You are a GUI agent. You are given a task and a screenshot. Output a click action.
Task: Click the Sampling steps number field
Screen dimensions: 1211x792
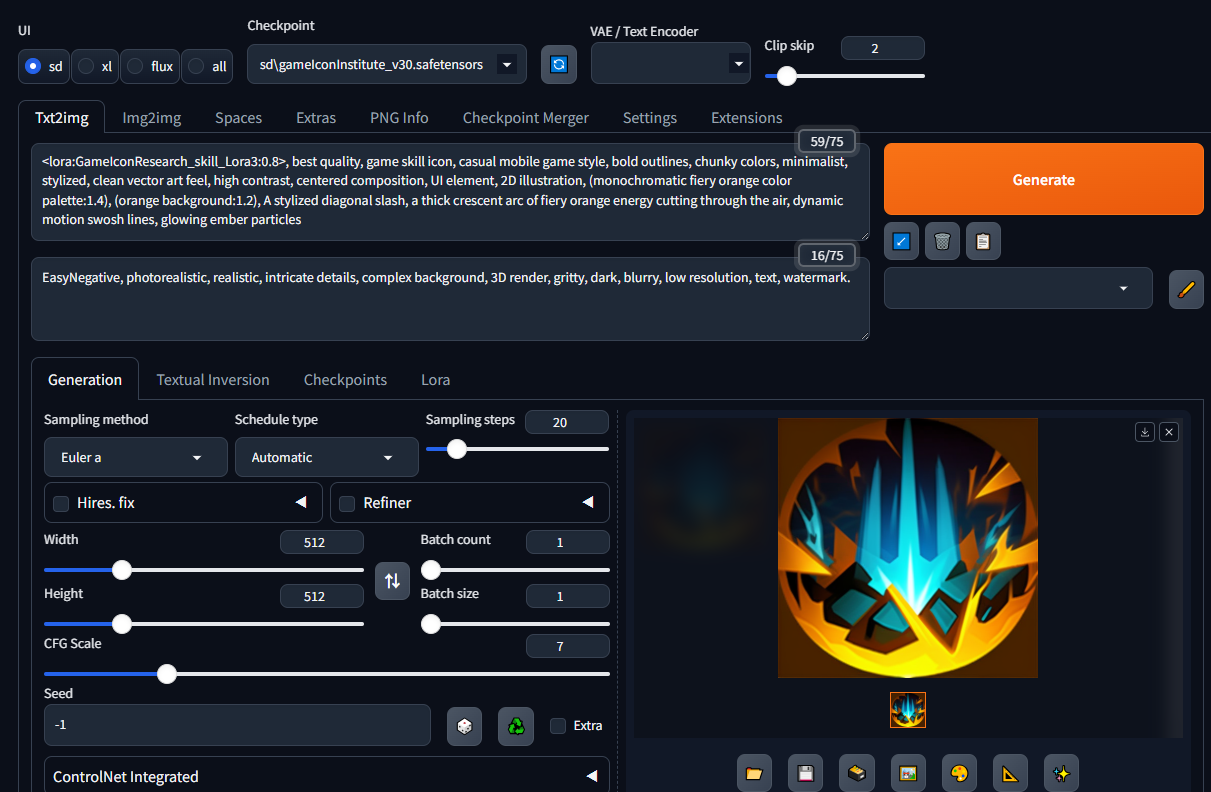tap(566, 422)
